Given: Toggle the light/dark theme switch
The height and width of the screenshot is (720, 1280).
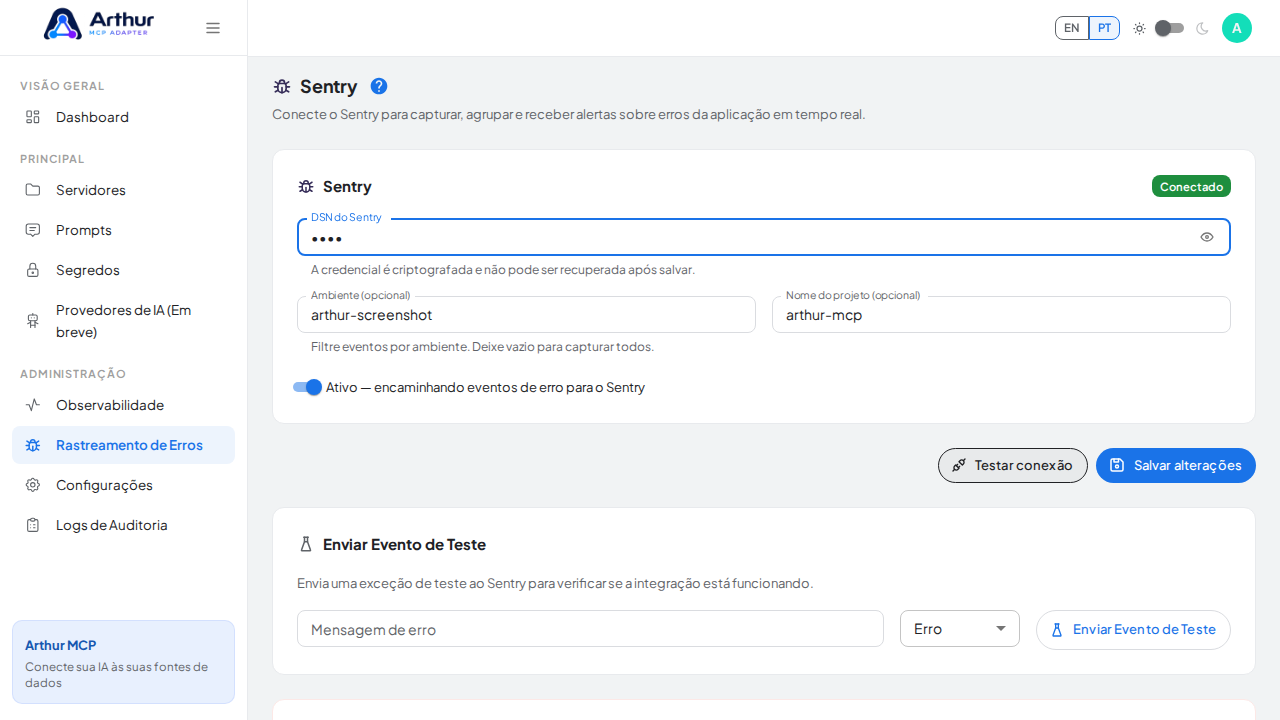Looking at the screenshot, I should pyautogui.click(x=1169, y=28).
